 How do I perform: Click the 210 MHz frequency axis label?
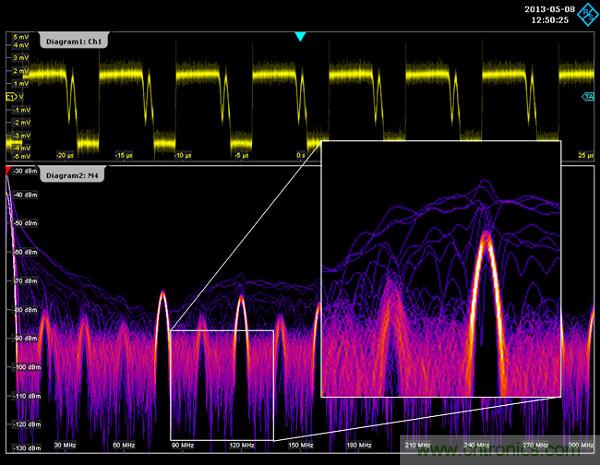point(418,444)
